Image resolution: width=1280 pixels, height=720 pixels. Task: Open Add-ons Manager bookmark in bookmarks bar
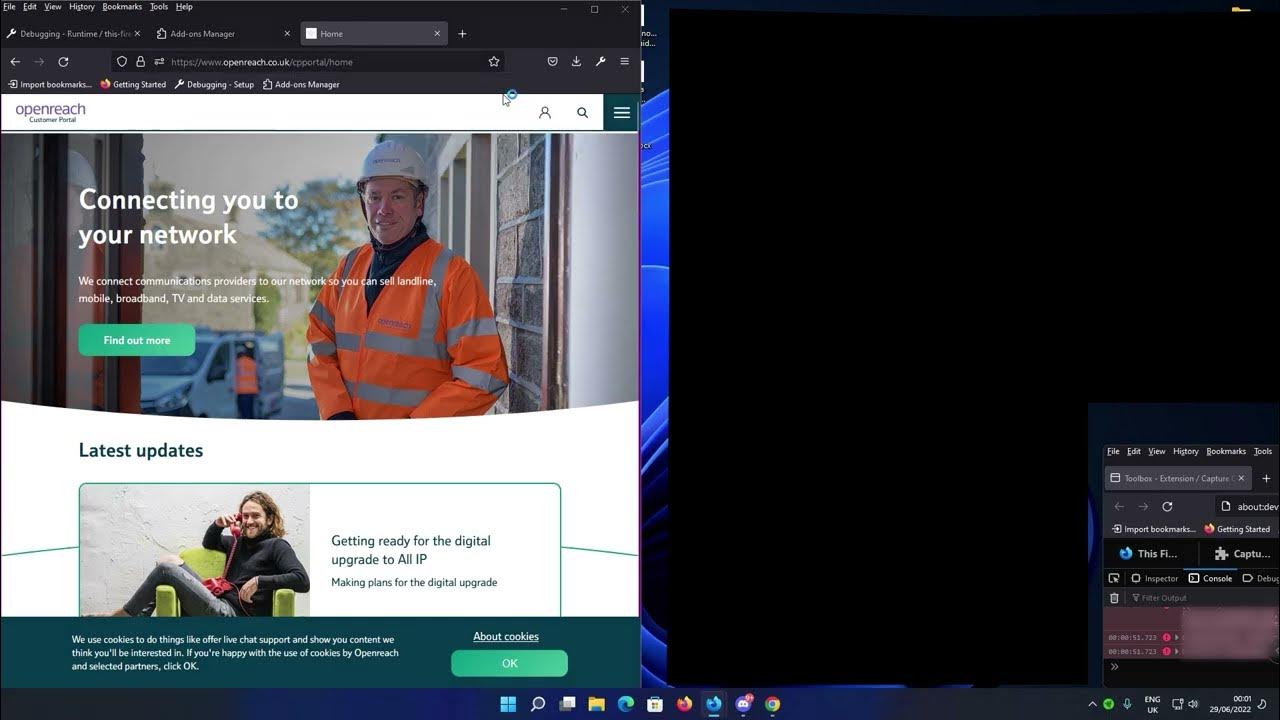(301, 85)
